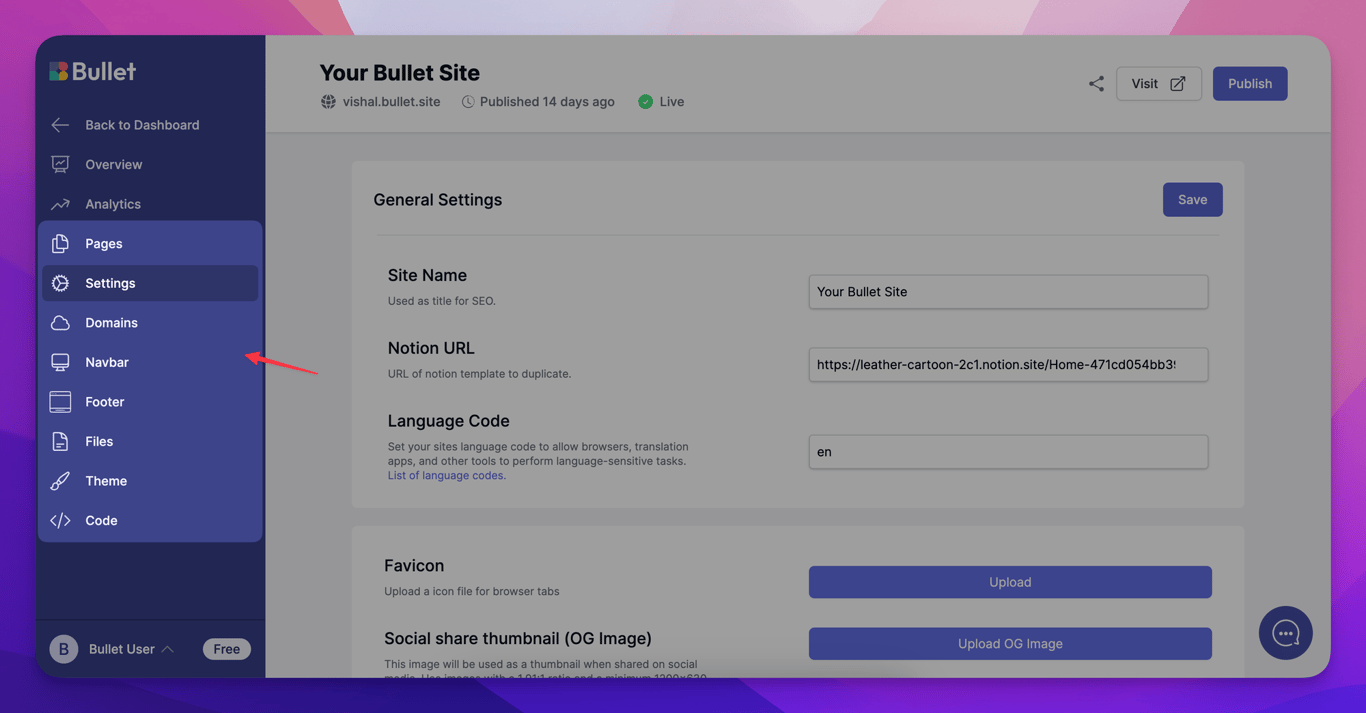Click the Navbar monitor icon

[x=60, y=362]
